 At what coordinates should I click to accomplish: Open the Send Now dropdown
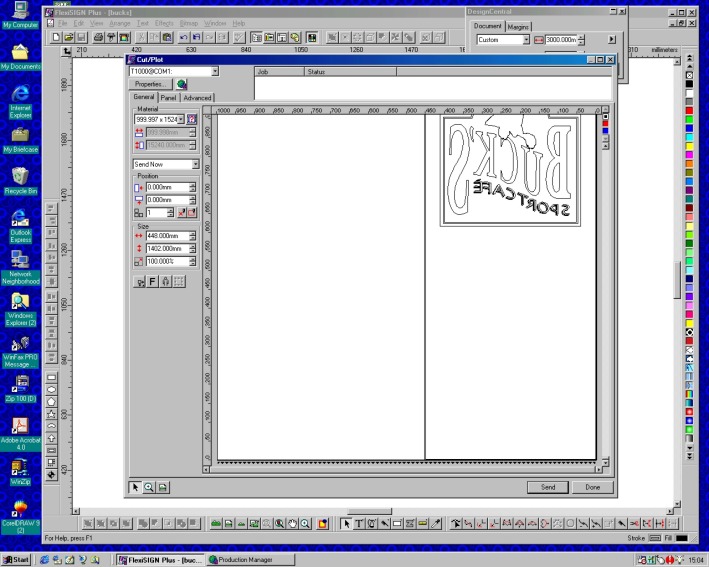tap(195, 164)
